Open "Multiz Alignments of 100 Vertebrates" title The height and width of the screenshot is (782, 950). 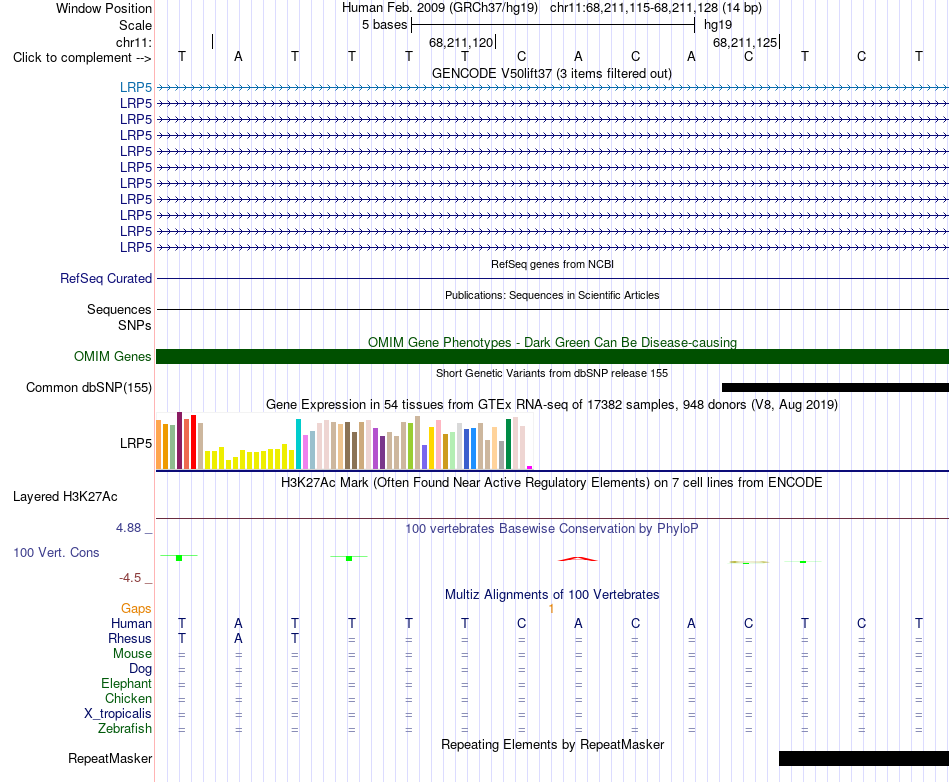[552, 595]
